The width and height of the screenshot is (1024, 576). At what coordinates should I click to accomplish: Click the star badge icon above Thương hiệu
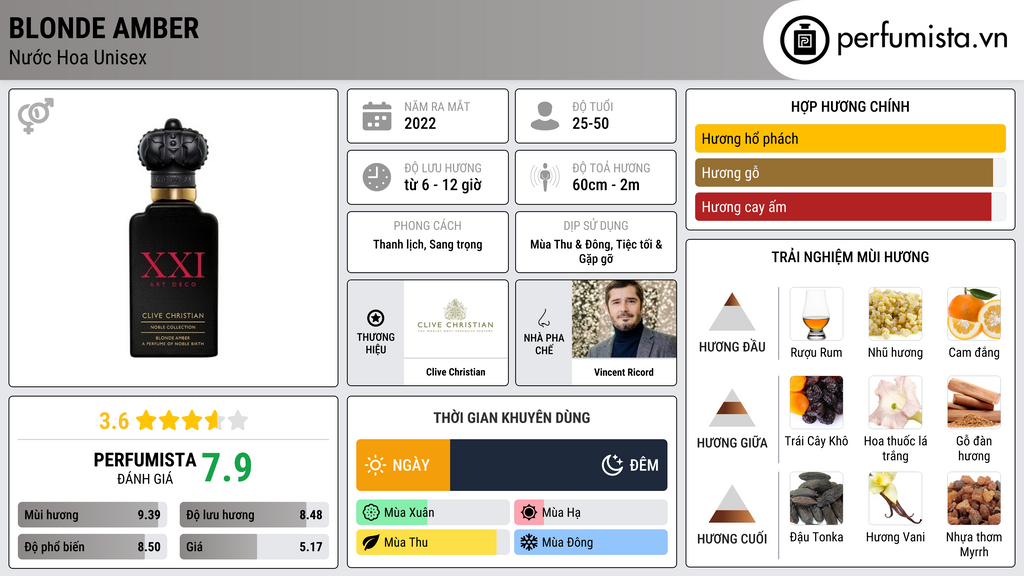click(376, 318)
